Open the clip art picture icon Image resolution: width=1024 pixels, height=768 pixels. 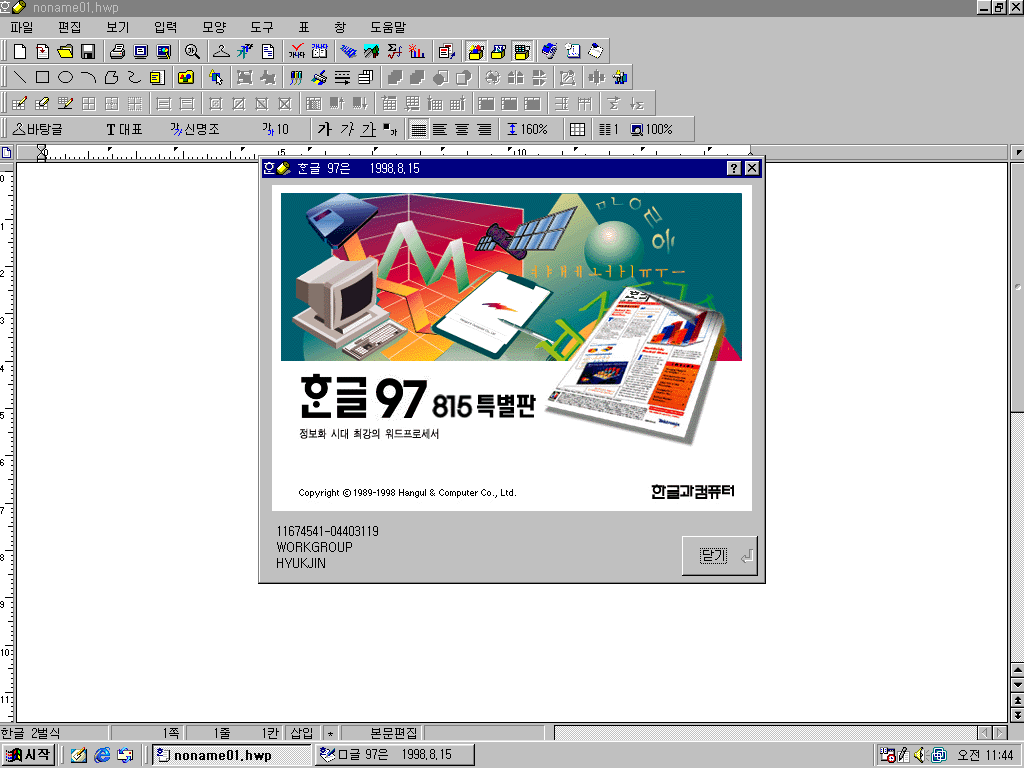186,78
